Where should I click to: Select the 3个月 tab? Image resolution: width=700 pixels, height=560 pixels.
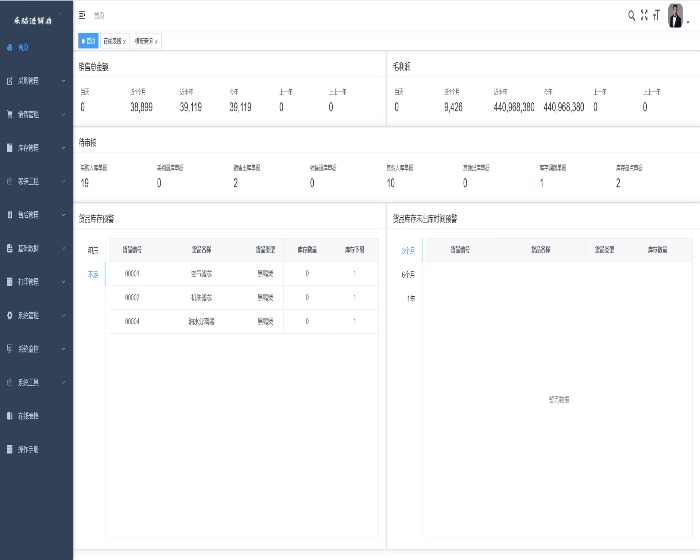(x=408, y=251)
